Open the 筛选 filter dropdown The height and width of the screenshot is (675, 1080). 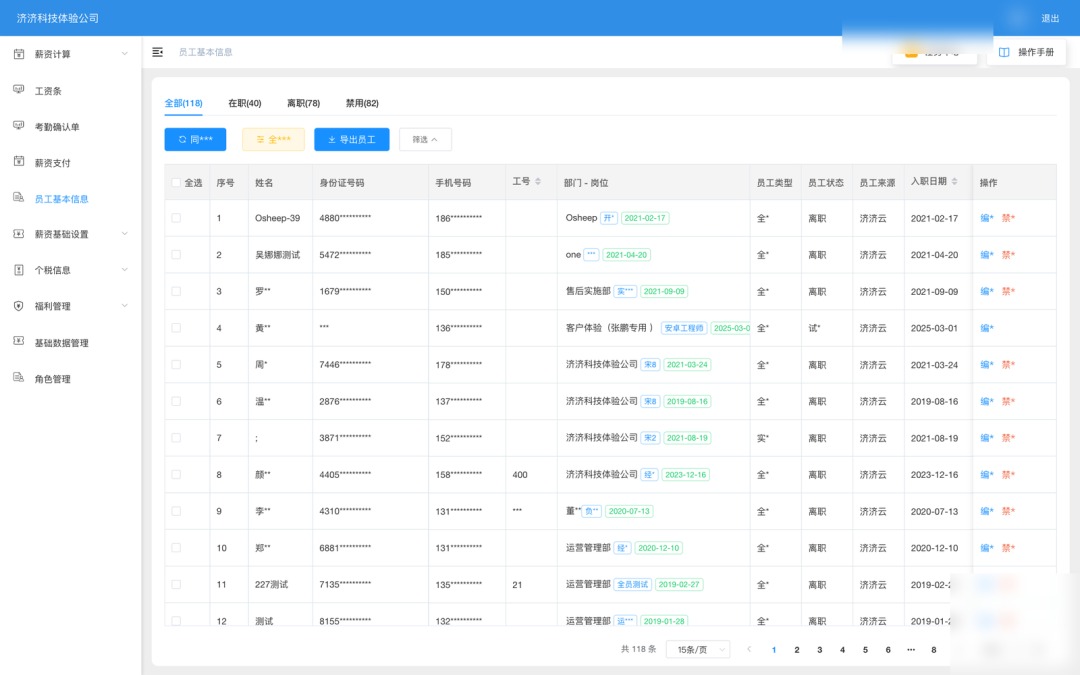[x=425, y=139]
